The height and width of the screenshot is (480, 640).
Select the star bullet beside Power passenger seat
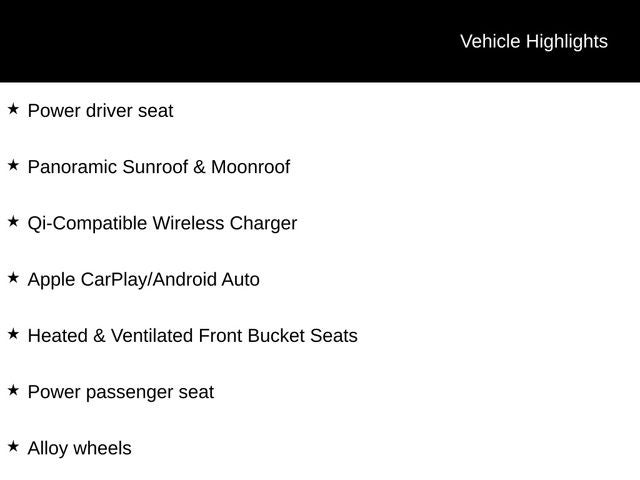13,391
